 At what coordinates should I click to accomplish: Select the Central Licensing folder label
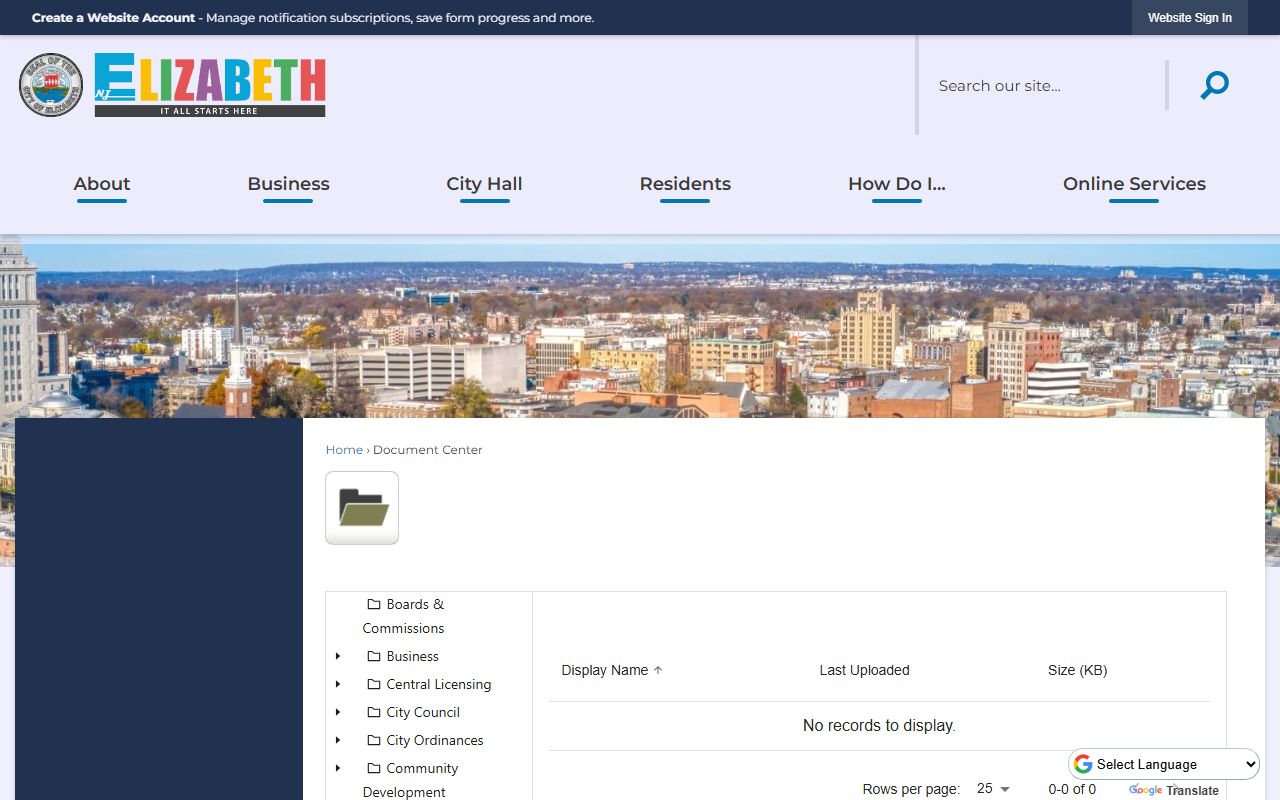439,684
